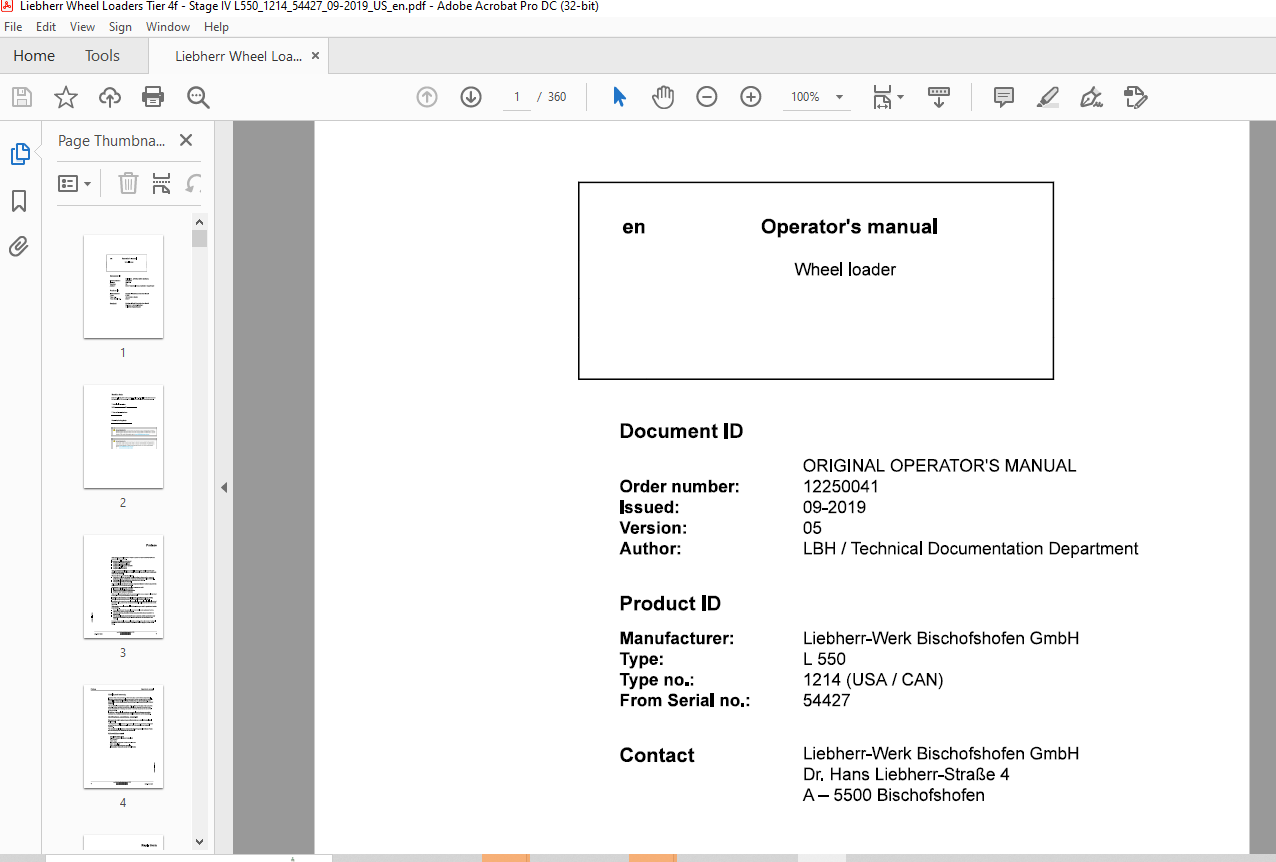Open thumbnail options list icon

[x=68, y=183]
